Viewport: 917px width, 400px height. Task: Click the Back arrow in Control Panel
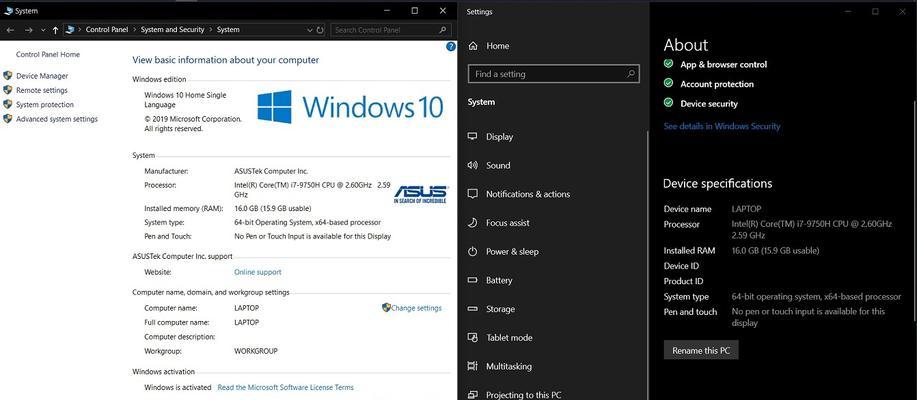(11, 30)
